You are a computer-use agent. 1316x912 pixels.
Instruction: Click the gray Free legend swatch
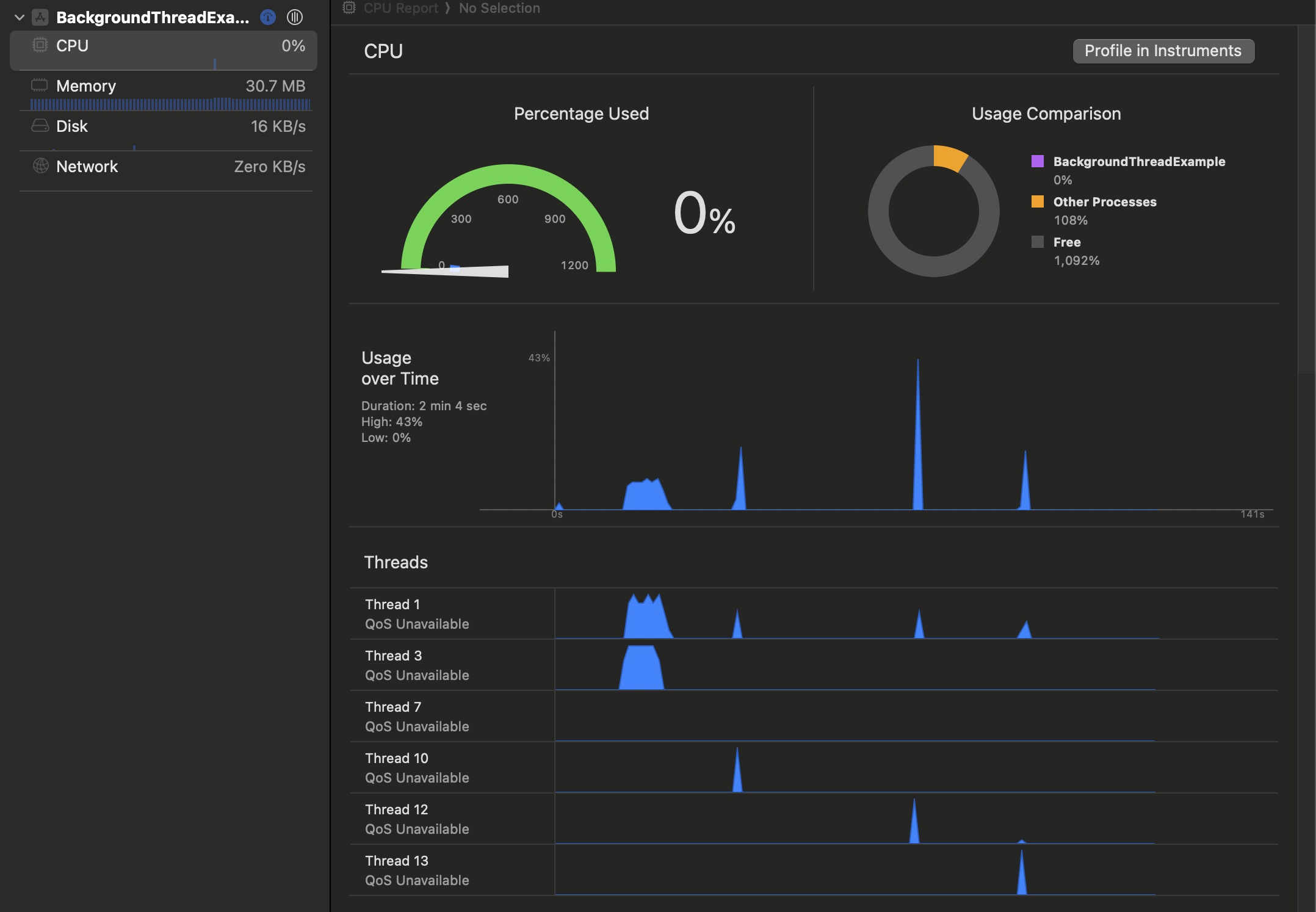click(1037, 242)
